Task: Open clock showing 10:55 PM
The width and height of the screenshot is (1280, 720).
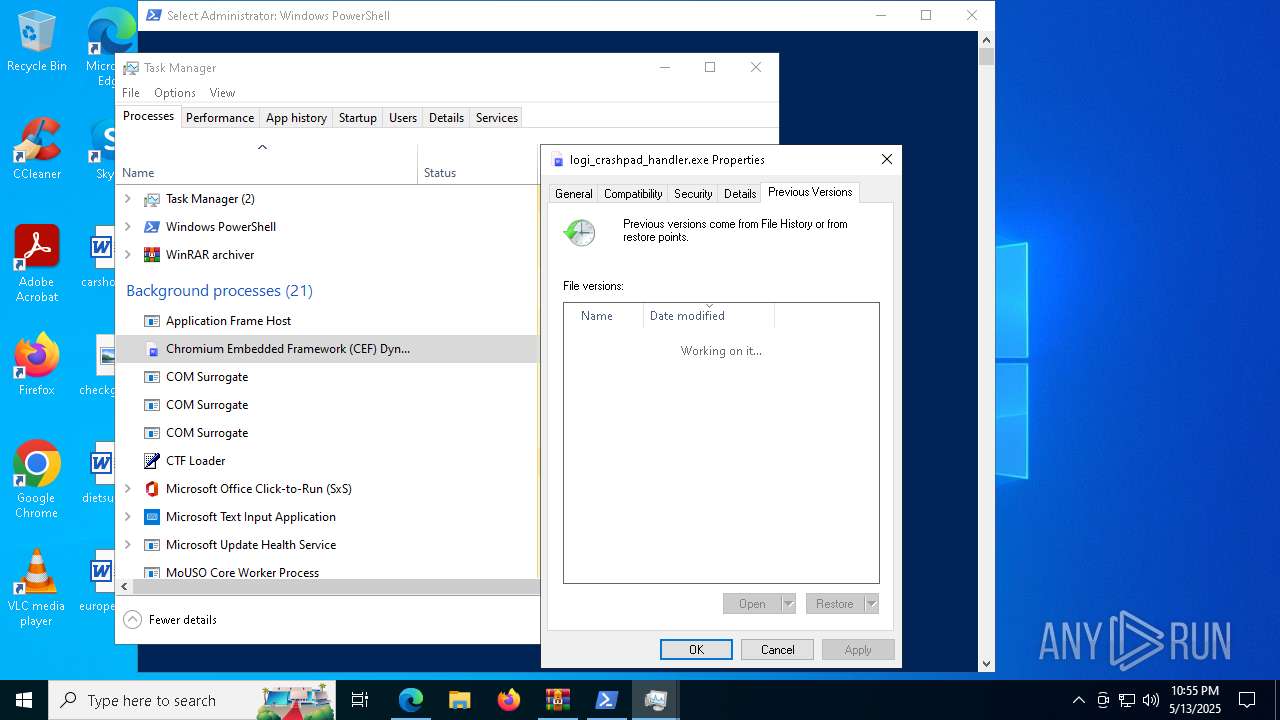Action: pos(1195,700)
